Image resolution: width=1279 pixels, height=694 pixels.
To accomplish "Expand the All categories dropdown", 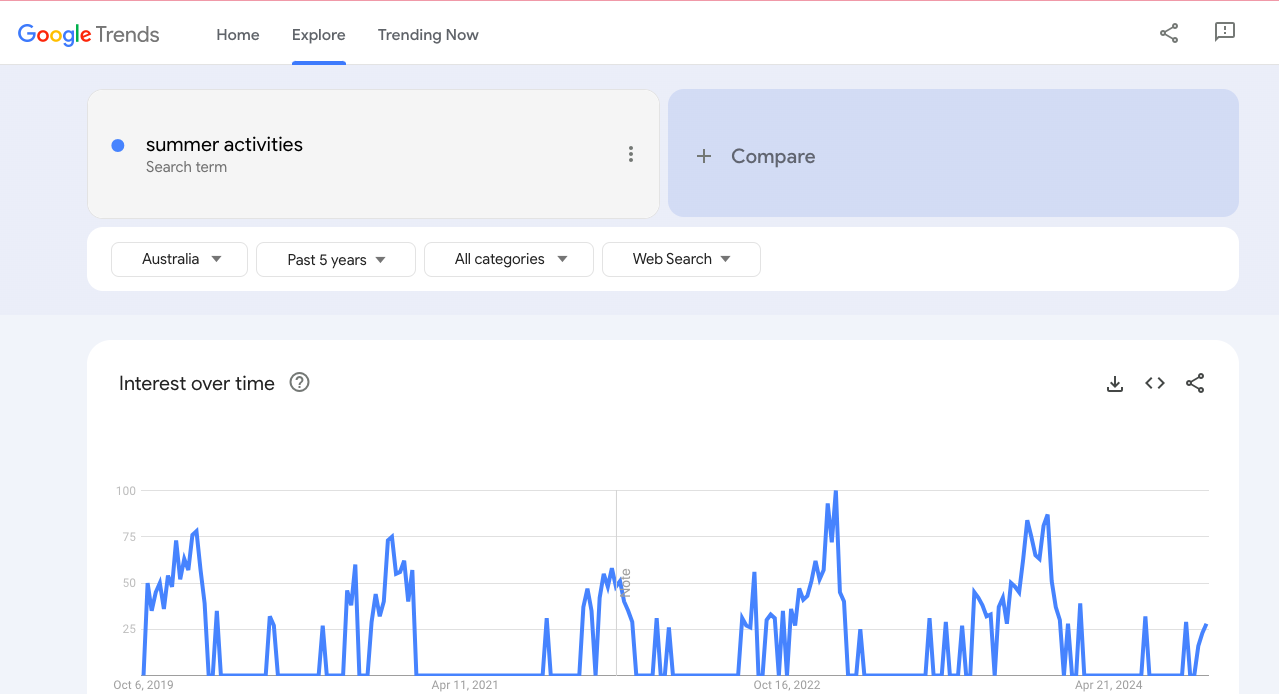I will coord(508,259).
